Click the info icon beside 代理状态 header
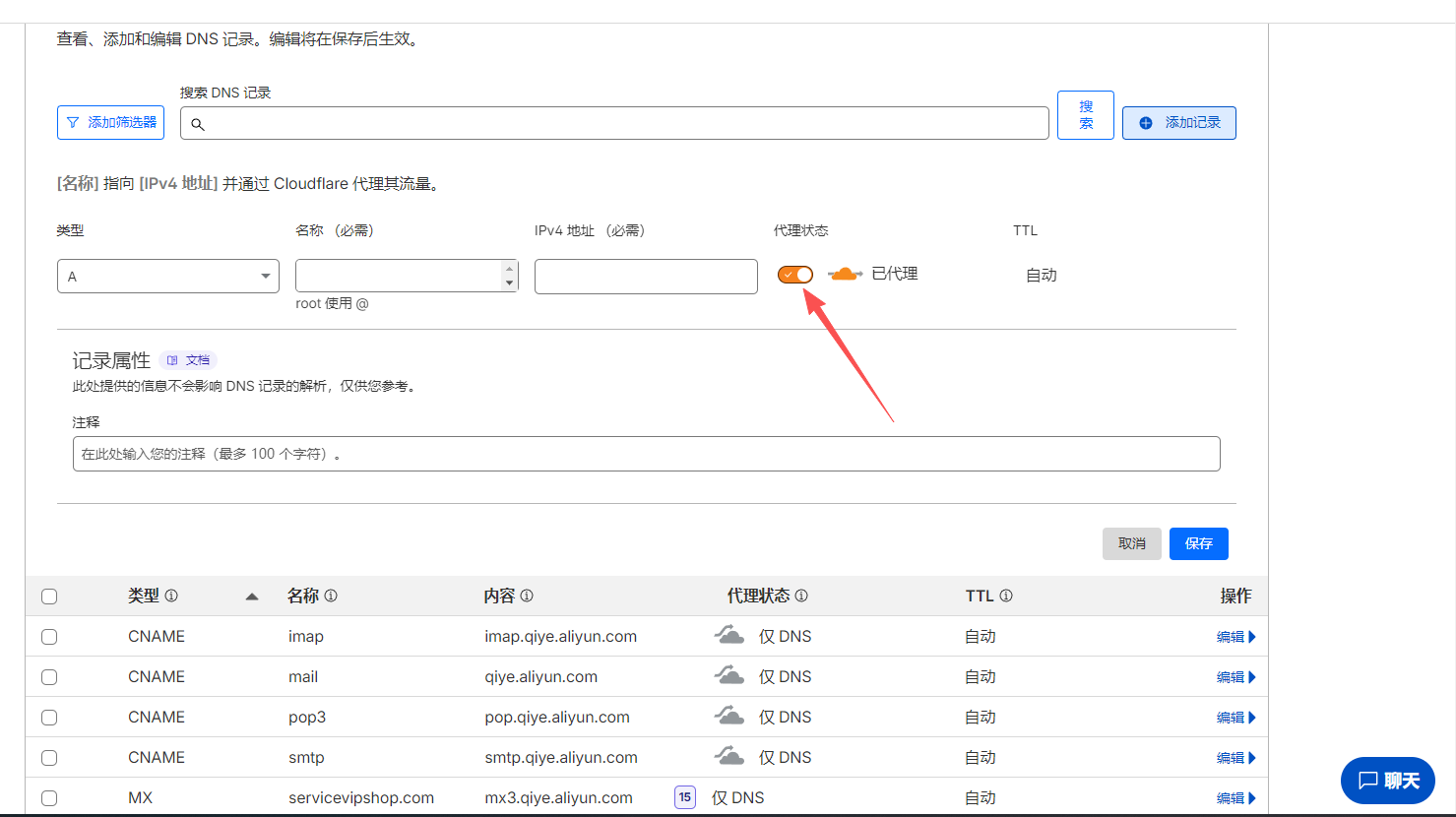Viewport: 1456px width, 817px height. tap(801, 596)
